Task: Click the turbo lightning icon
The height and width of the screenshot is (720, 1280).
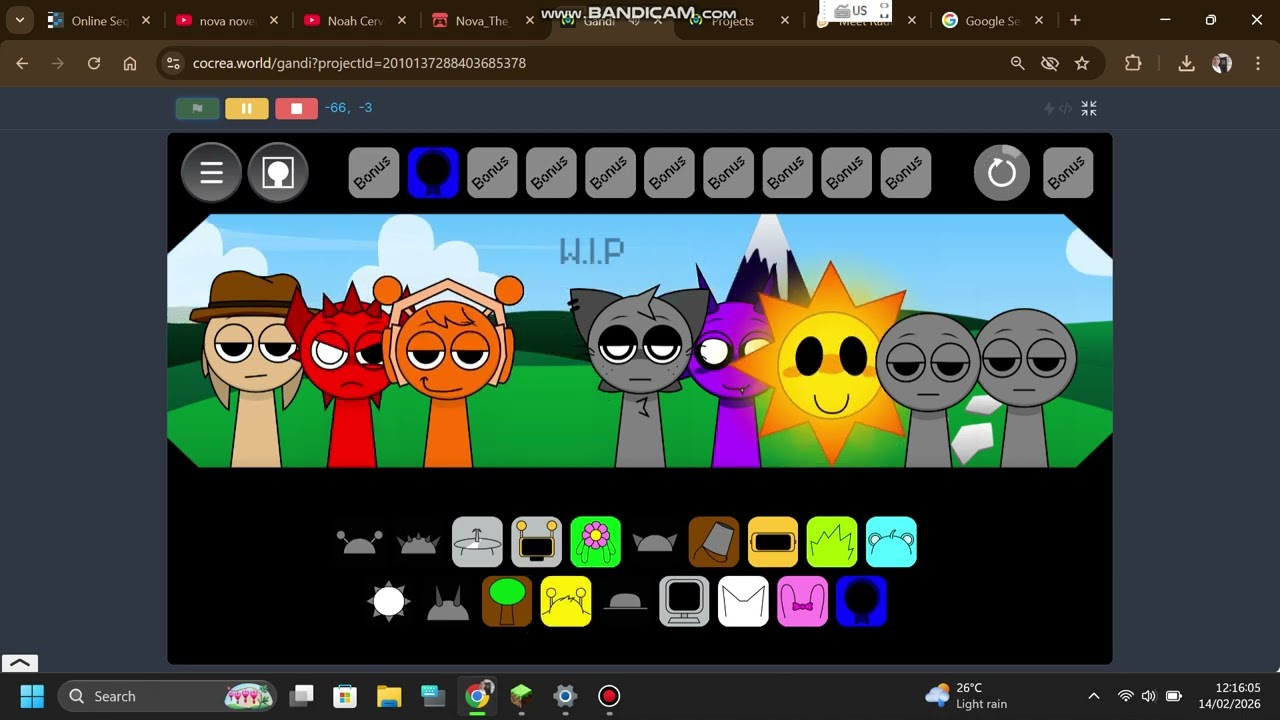Action: 1049,108
